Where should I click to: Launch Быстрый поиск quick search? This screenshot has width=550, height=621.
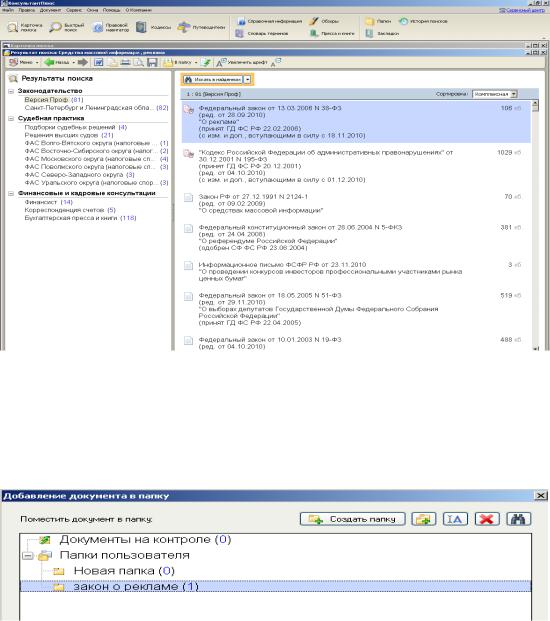tap(67, 27)
